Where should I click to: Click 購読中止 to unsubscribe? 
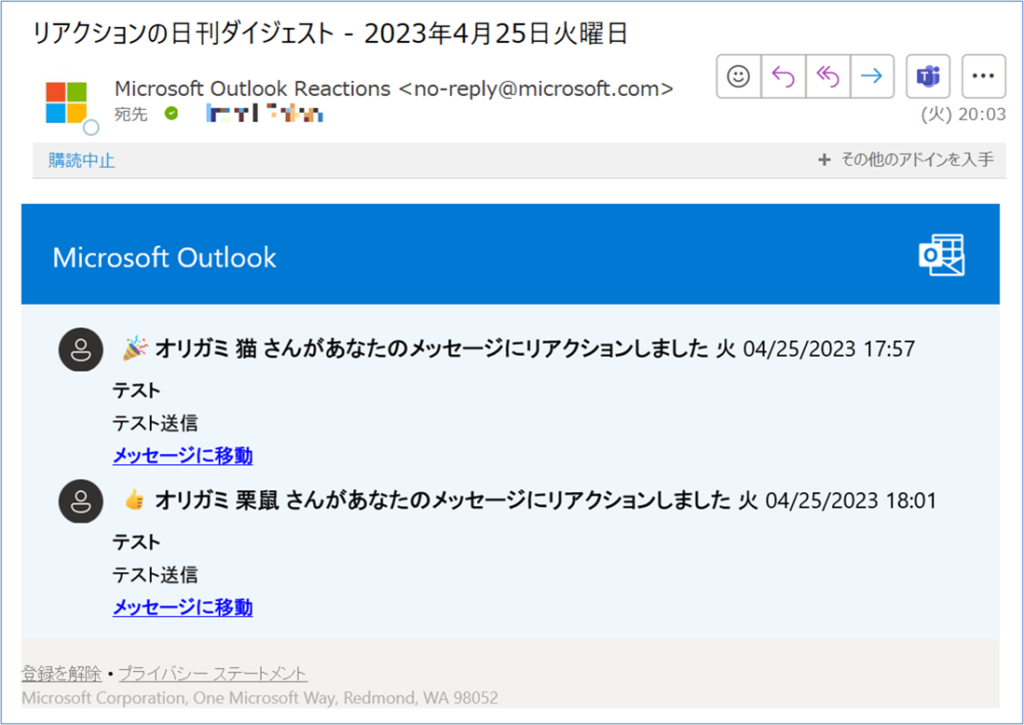click(x=82, y=160)
